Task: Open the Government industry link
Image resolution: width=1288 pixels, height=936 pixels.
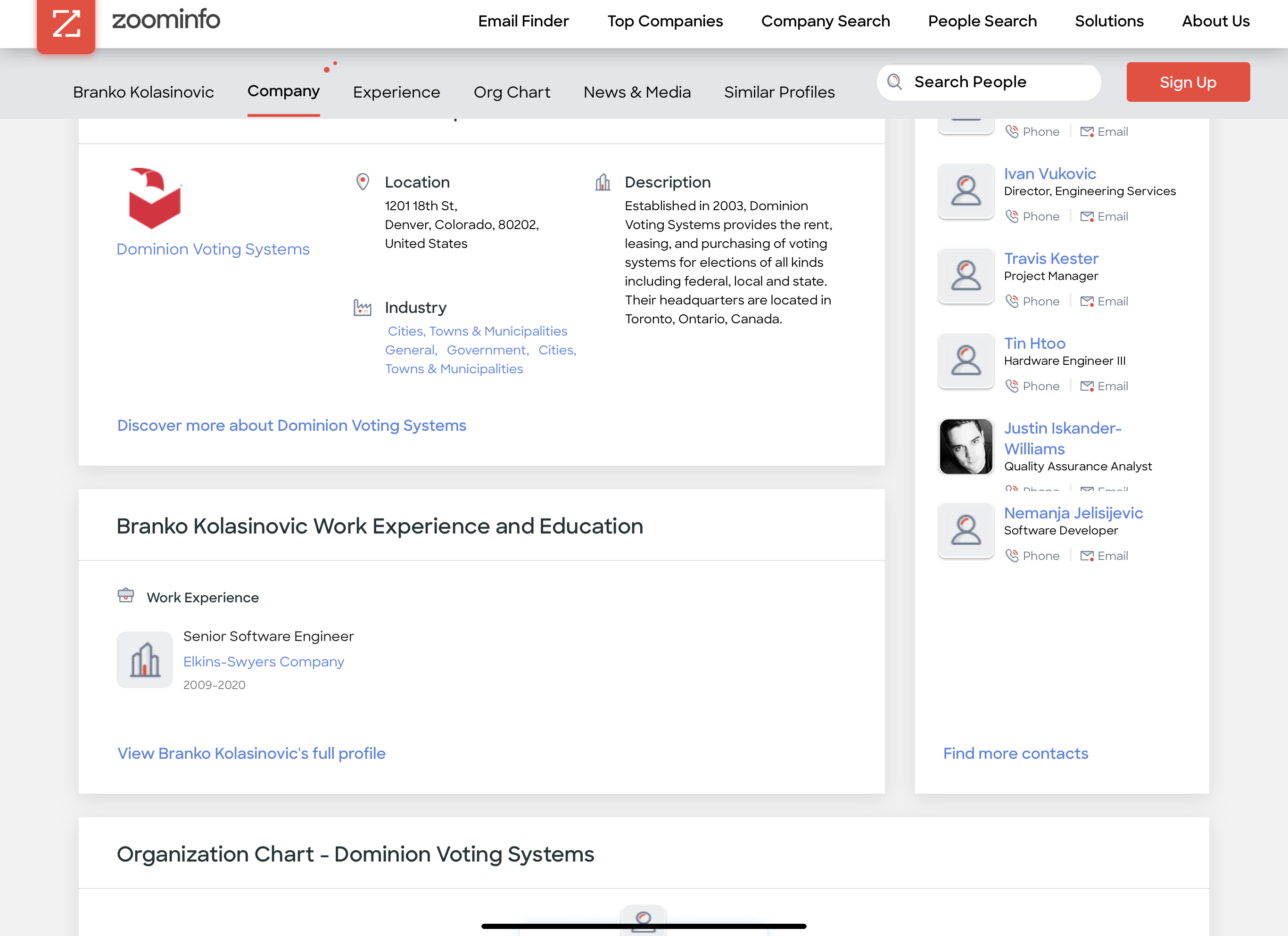Action: 488,350
